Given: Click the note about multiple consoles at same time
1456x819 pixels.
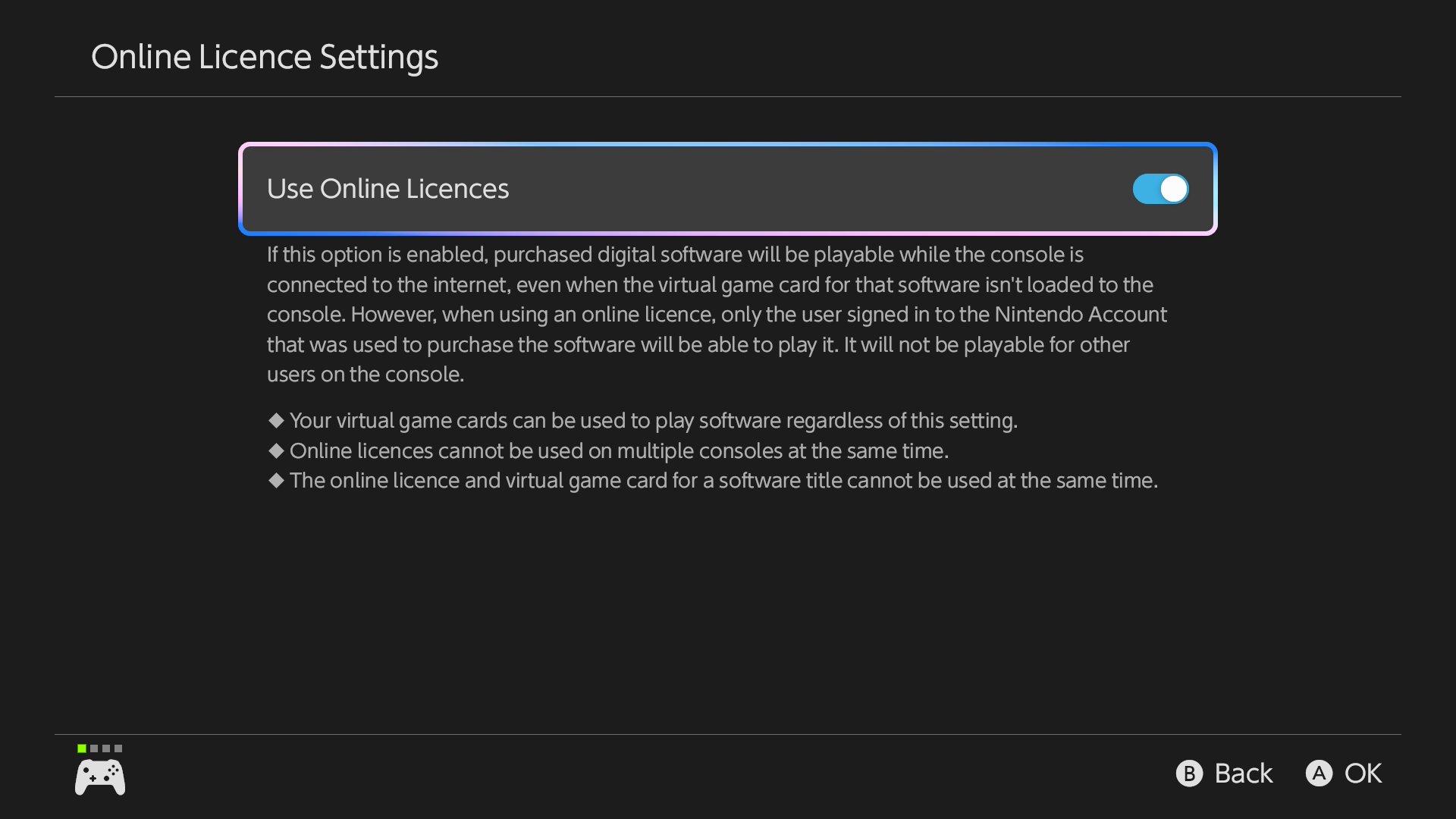Looking at the screenshot, I should tap(619, 451).
